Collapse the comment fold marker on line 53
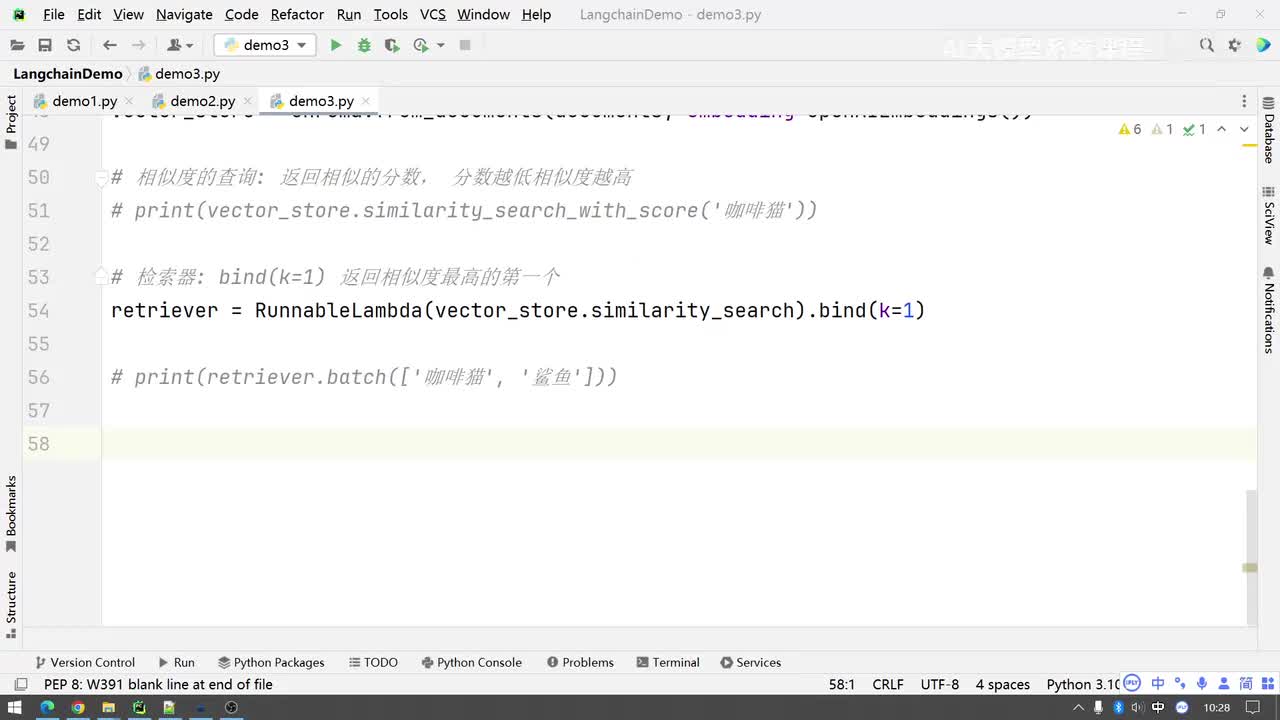 pos(101,277)
